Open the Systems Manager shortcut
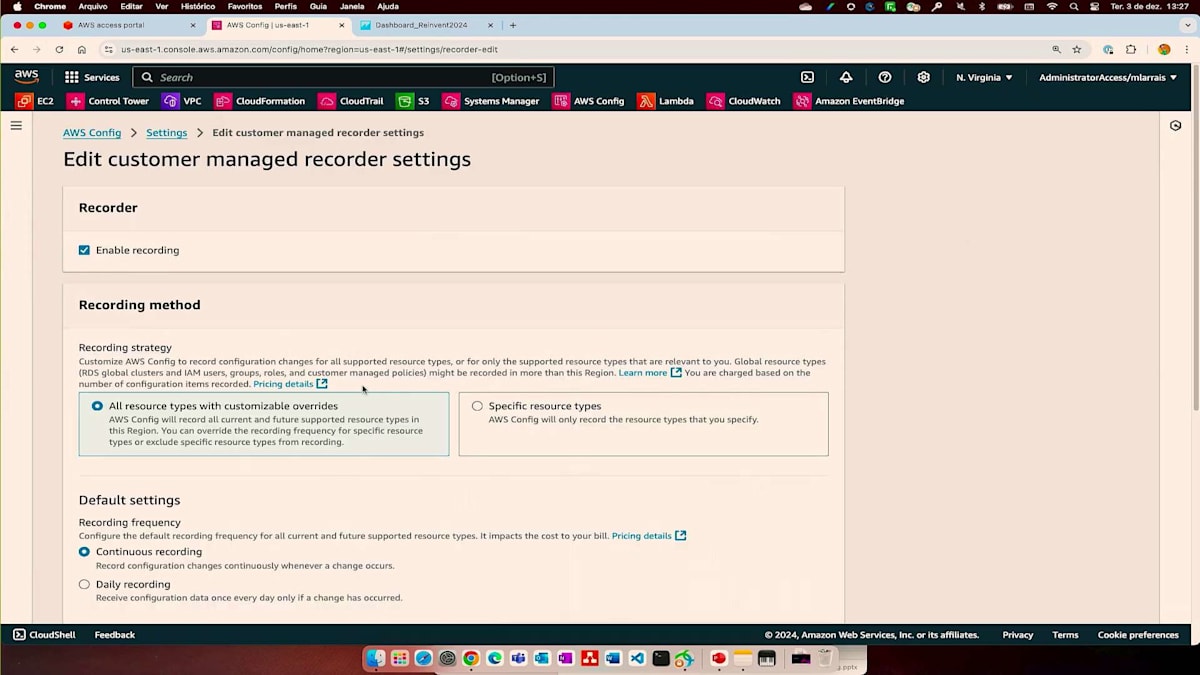This screenshot has width=1200, height=675. click(x=491, y=101)
